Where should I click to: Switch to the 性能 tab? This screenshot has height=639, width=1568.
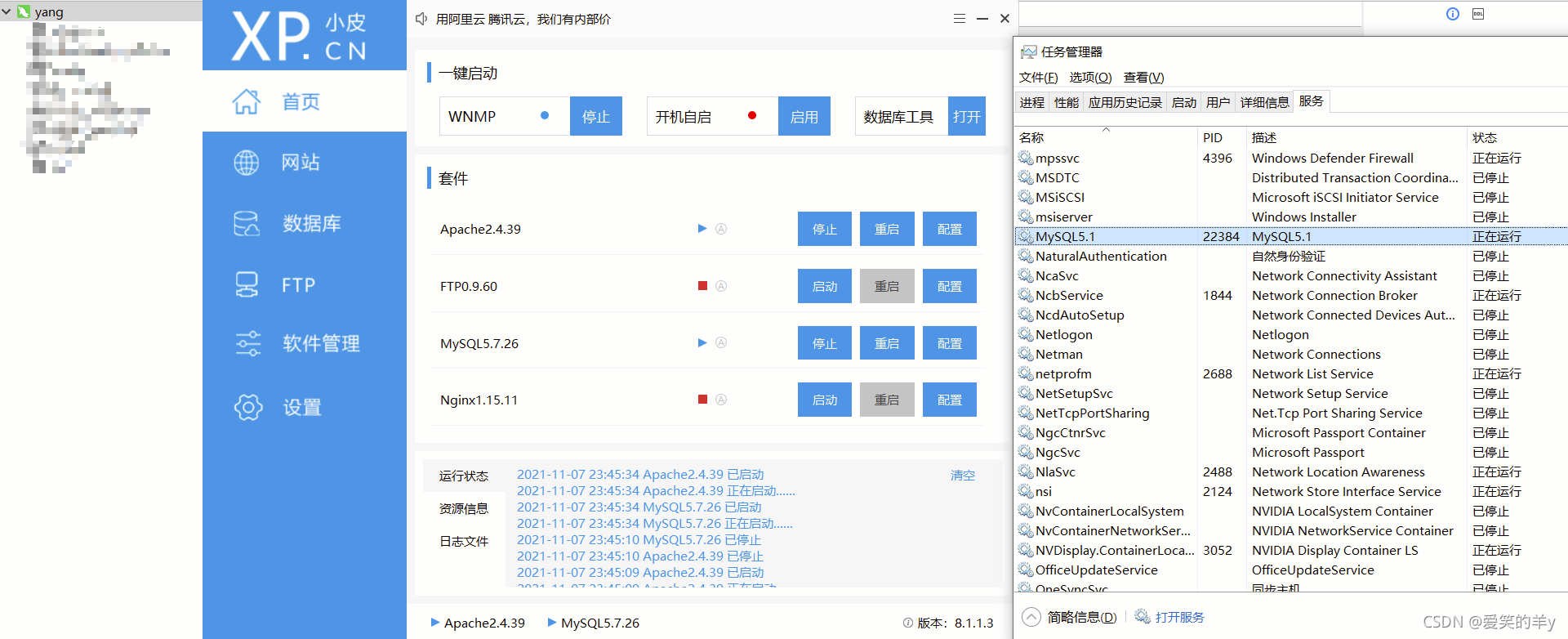point(1067,102)
